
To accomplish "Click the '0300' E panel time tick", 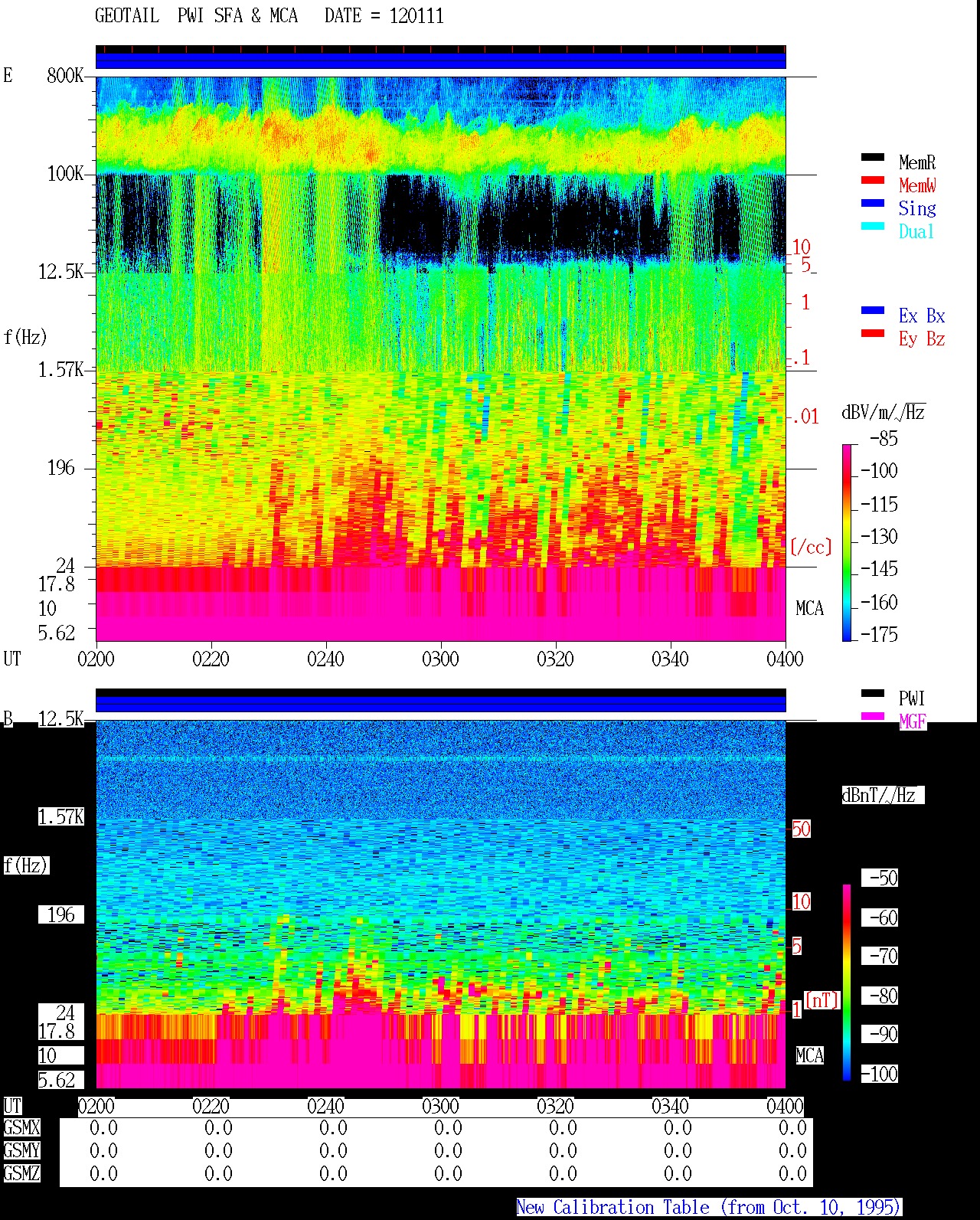I will point(440,659).
